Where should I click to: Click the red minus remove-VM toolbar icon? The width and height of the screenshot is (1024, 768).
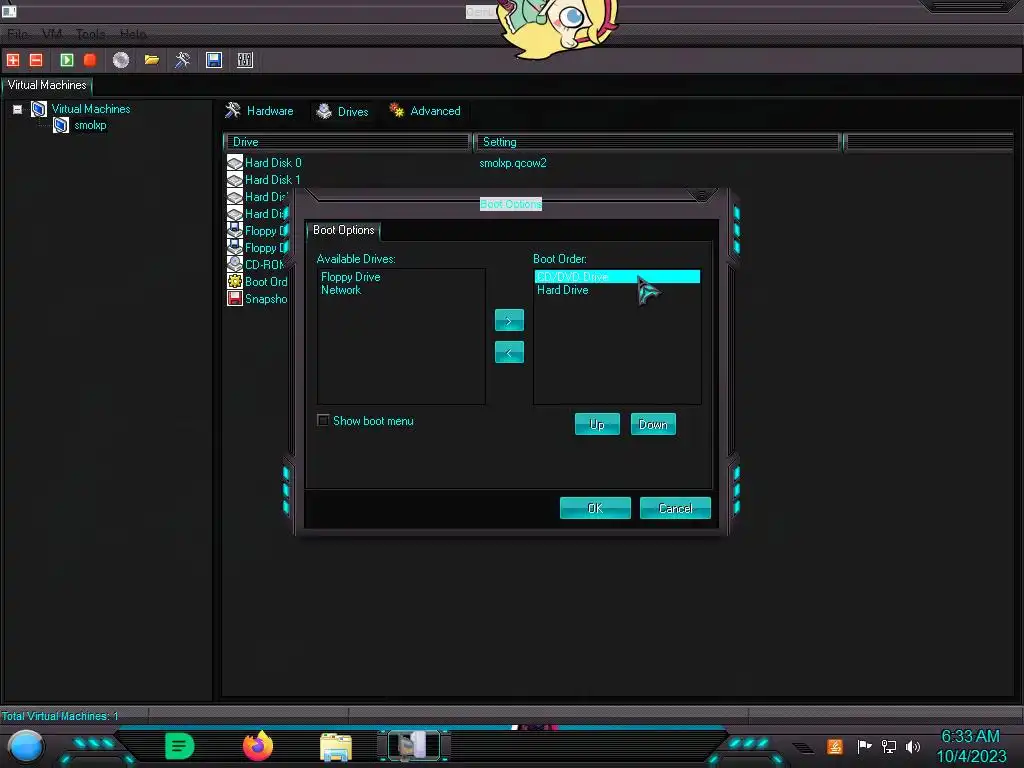coord(36,60)
